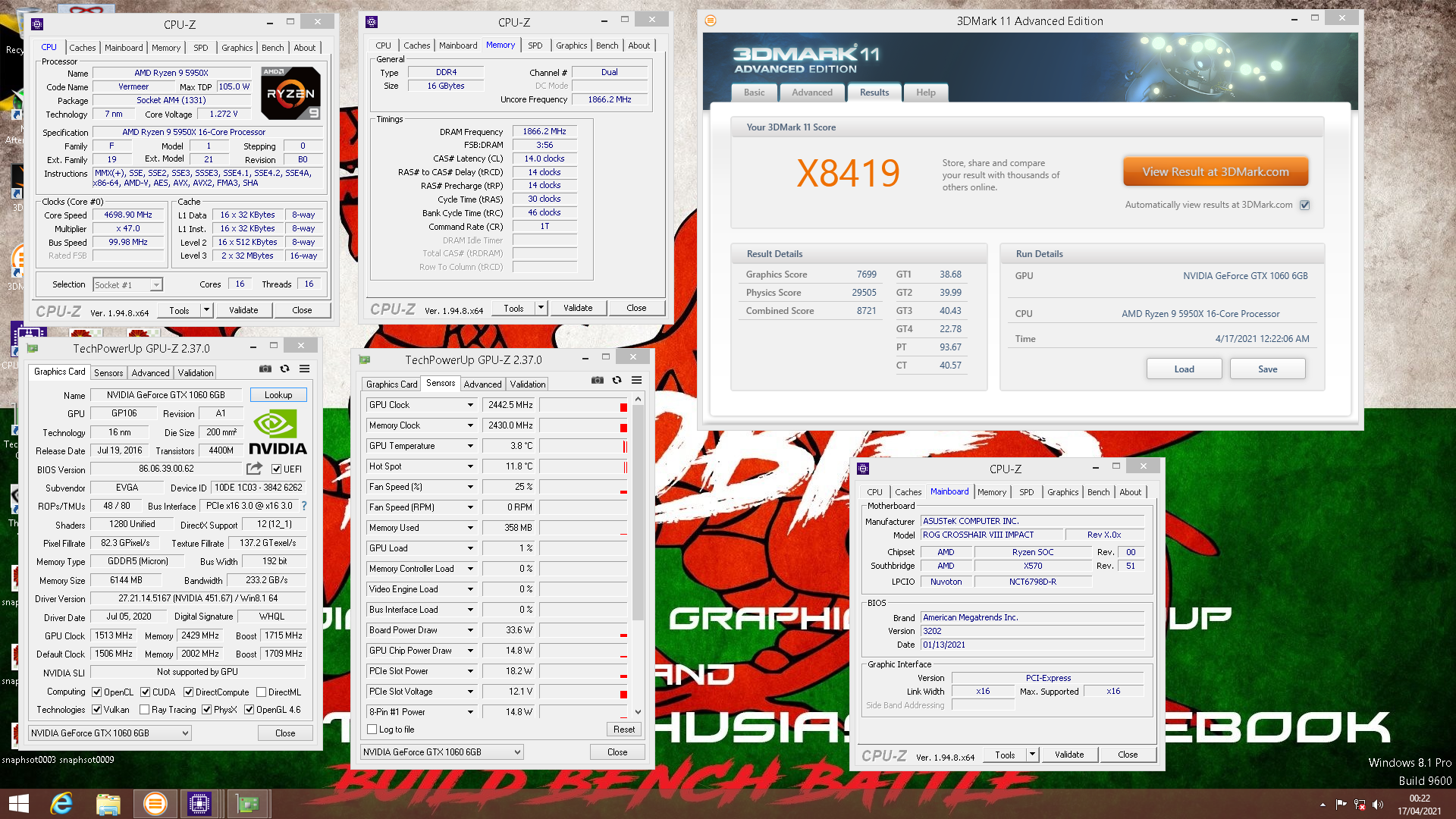Toggle the Ray Tracing checkbox

[145, 710]
